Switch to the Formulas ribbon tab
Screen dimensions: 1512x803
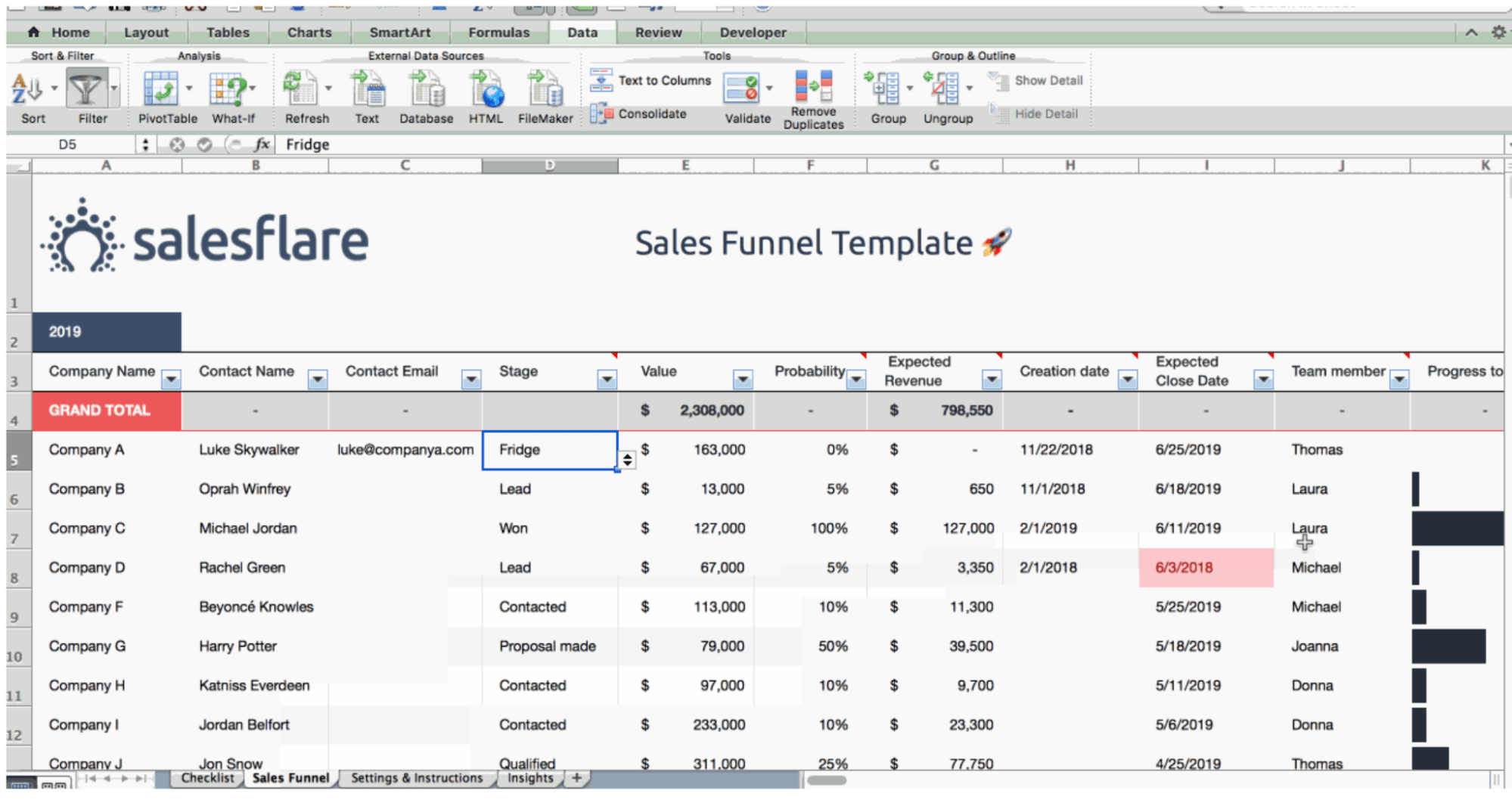[498, 33]
